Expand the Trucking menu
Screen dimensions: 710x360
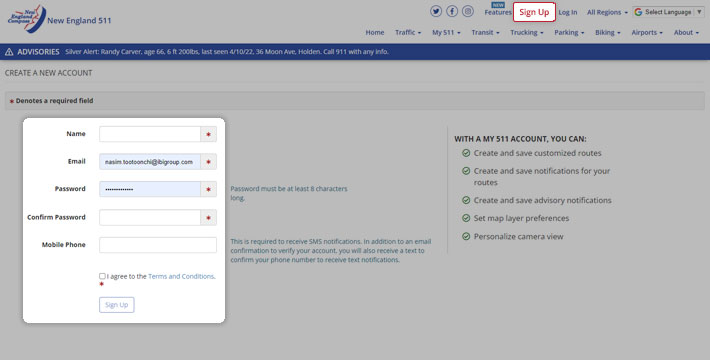click(x=527, y=33)
